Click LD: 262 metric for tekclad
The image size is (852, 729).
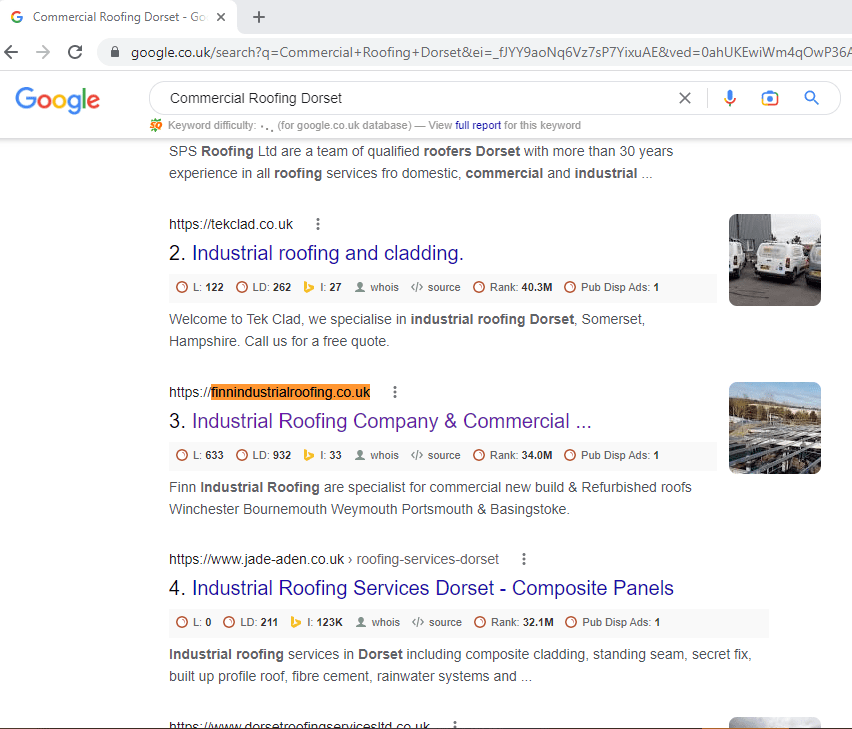tap(264, 287)
